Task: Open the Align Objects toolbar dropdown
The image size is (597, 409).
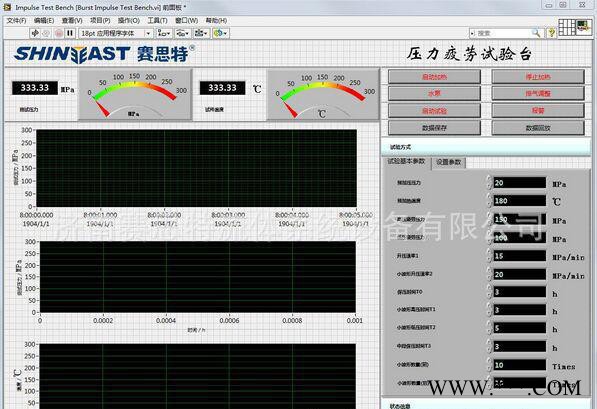Action: click(x=164, y=33)
